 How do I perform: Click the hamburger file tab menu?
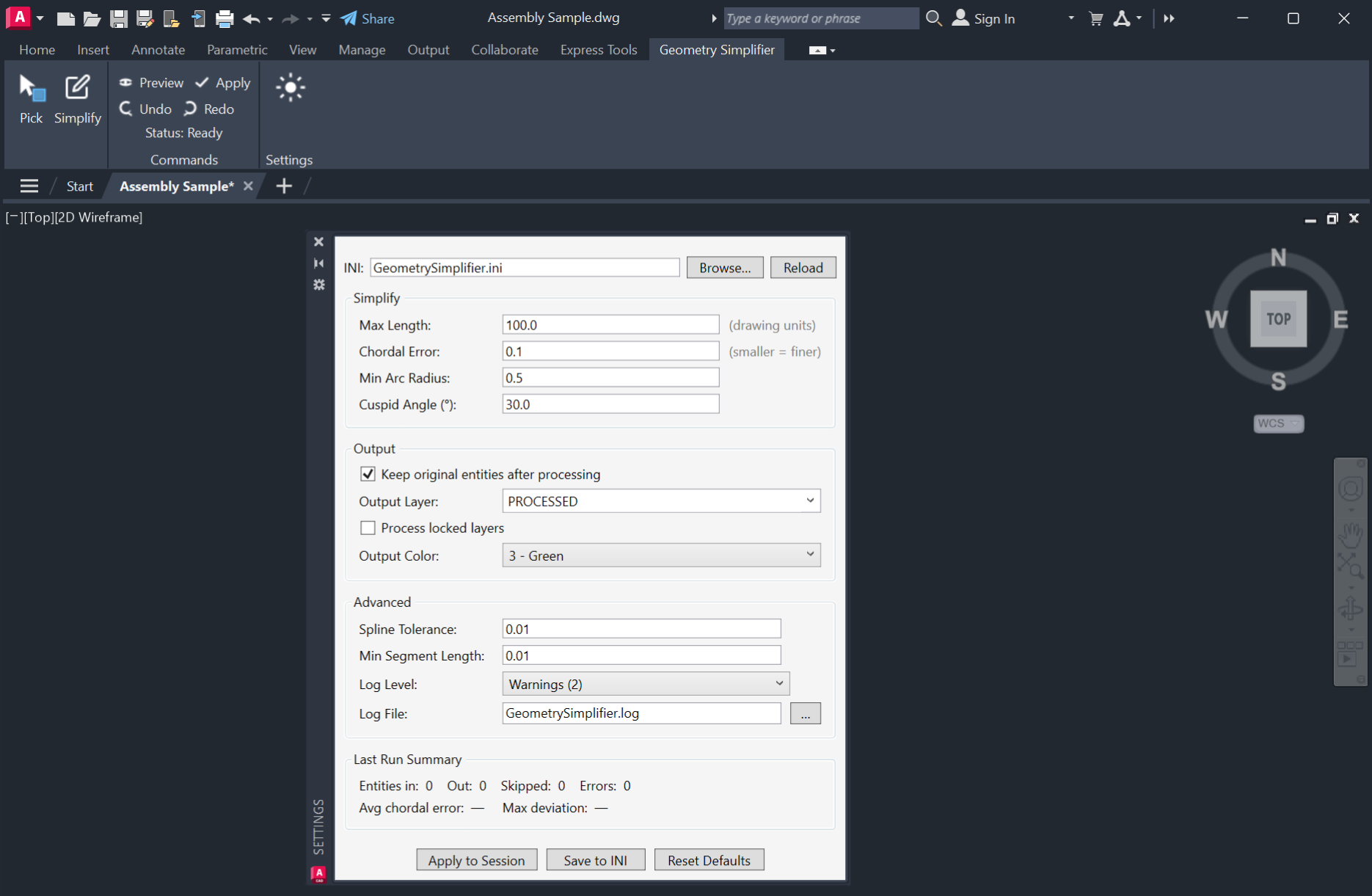pos(29,186)
